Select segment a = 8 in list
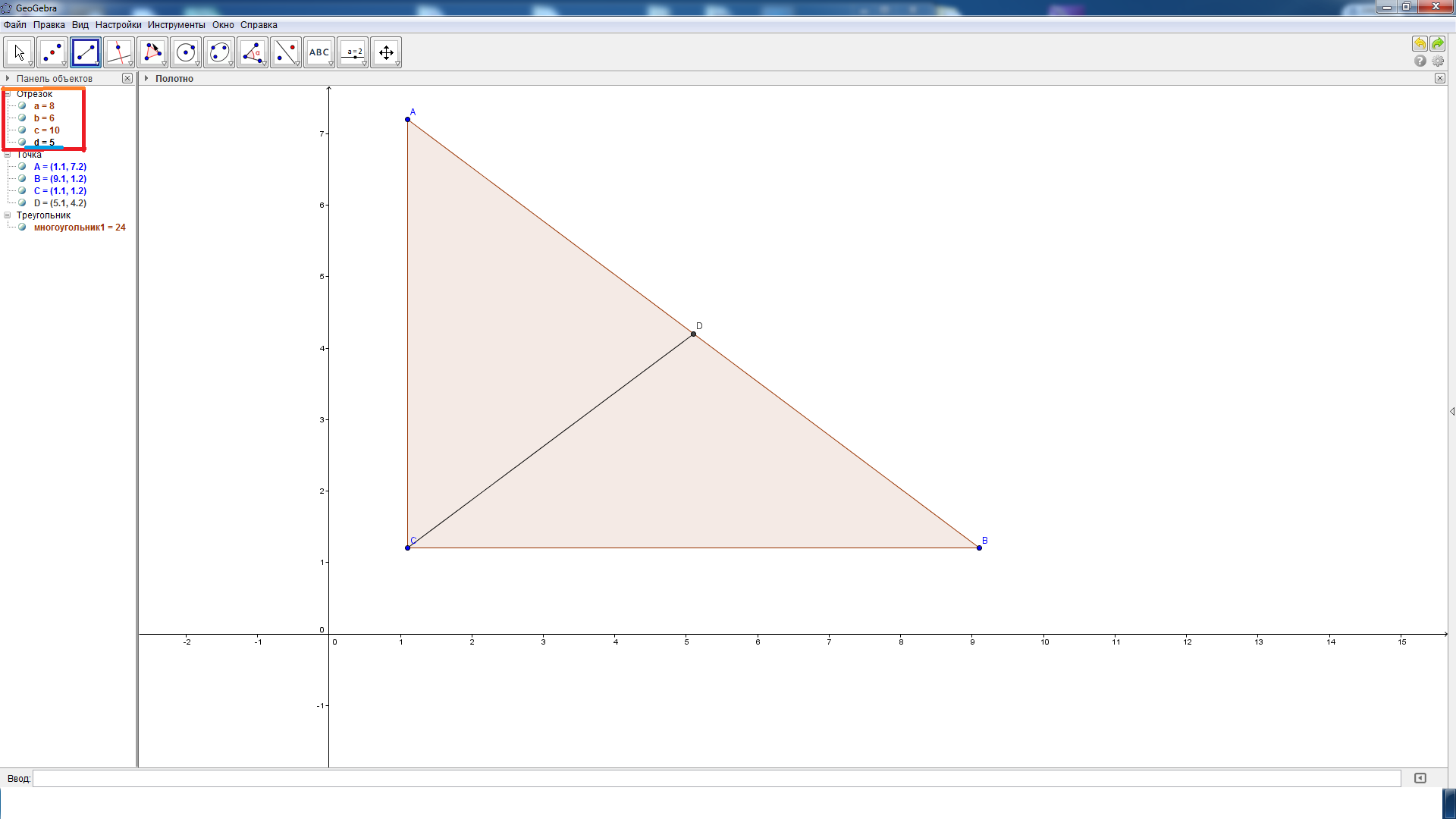The height and width of the screenshot is (819, 1456). pos(44,106)
